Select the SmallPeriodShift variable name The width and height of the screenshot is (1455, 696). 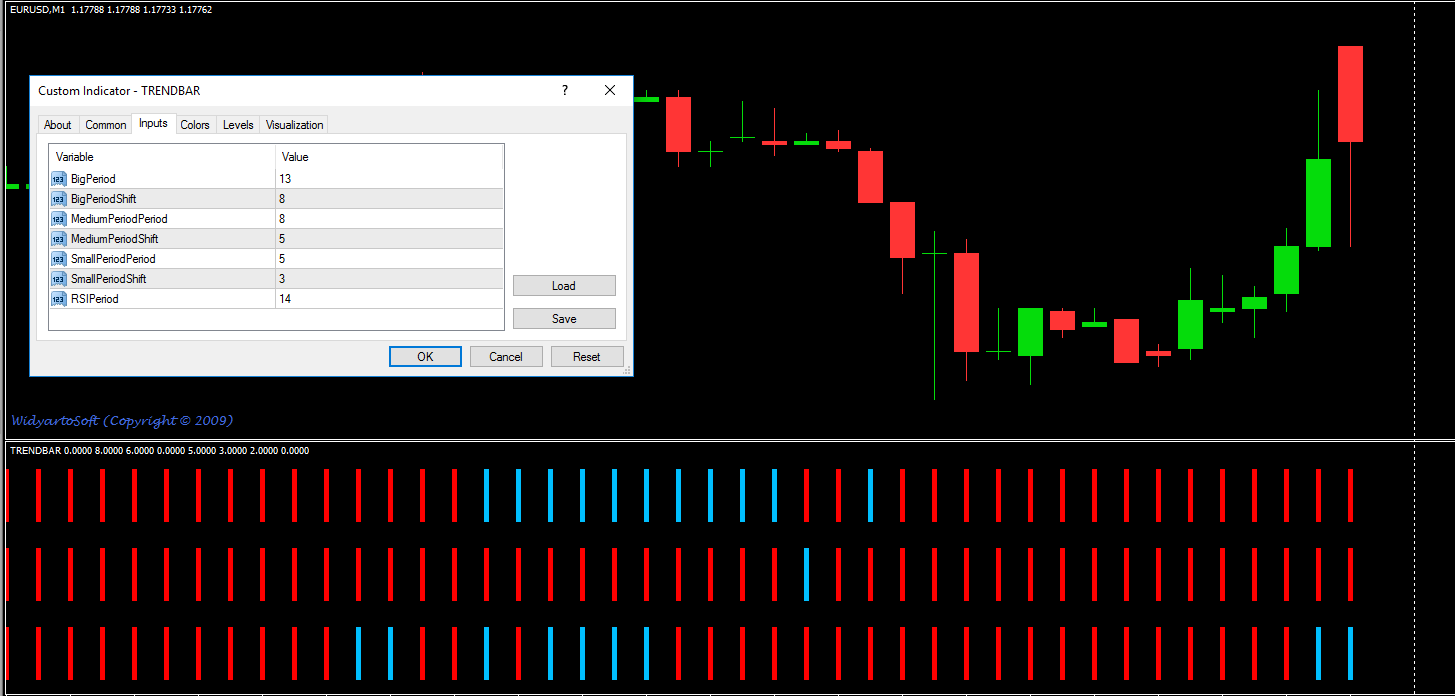[109, 279]
